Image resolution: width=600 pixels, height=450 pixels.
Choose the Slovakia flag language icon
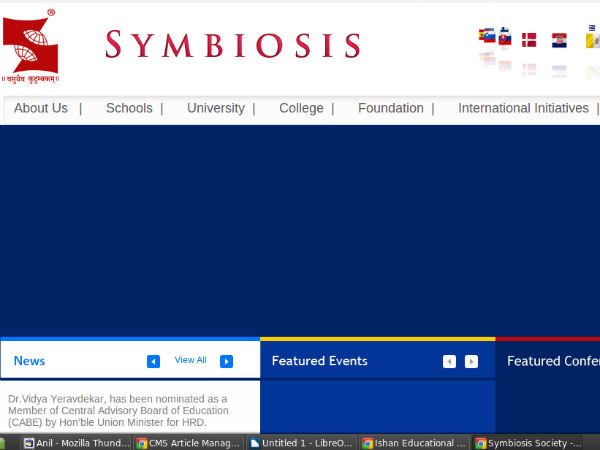505,38
